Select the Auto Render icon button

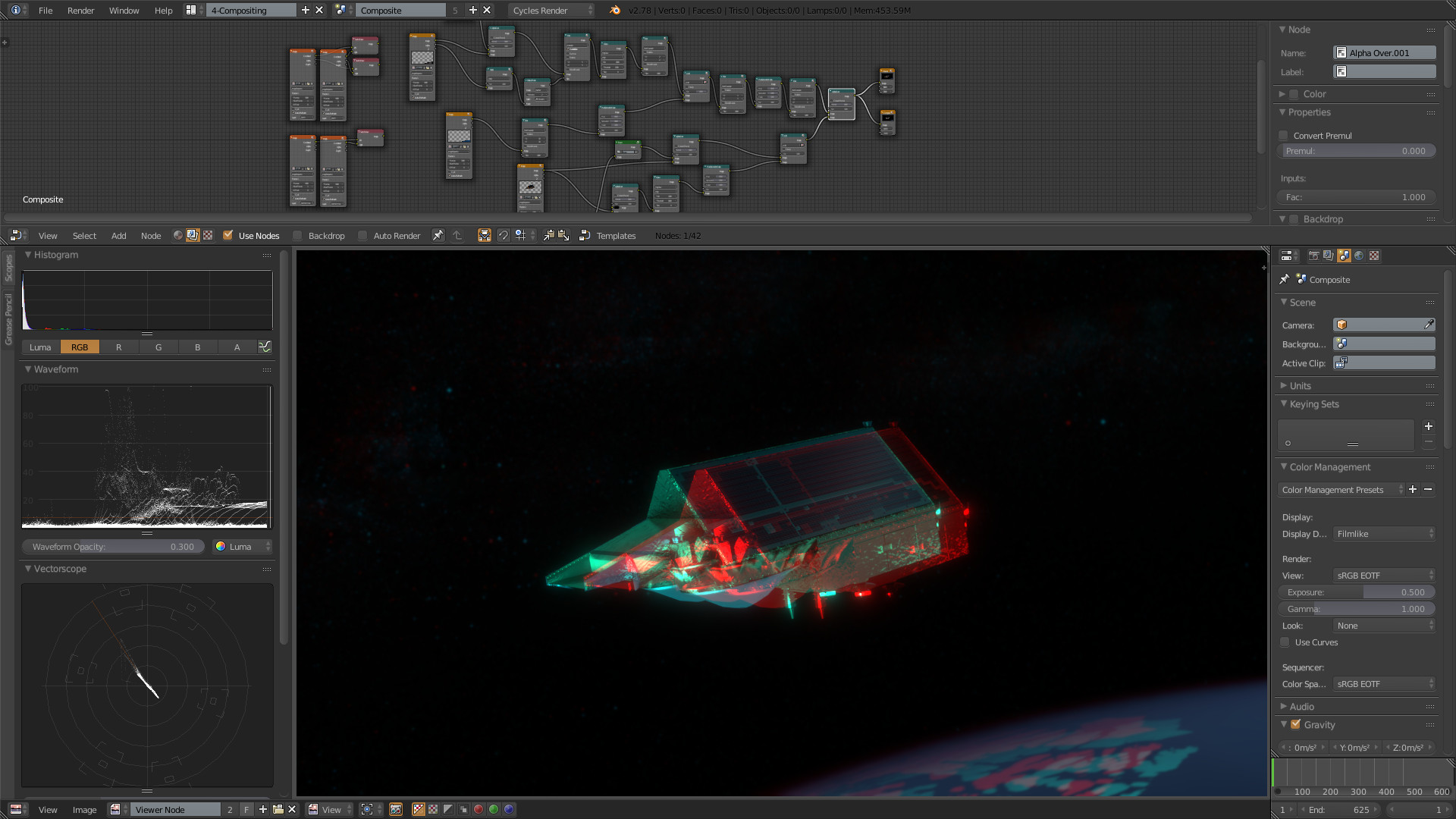[363, 235]
